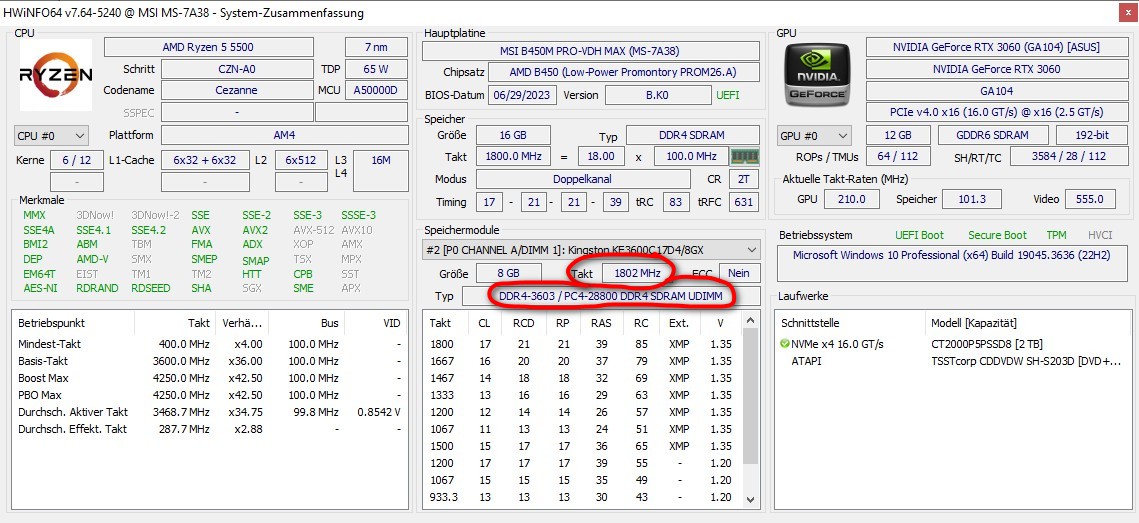Click the Secure Boot label
This screenshot has height=523, width=1139.
997,235
